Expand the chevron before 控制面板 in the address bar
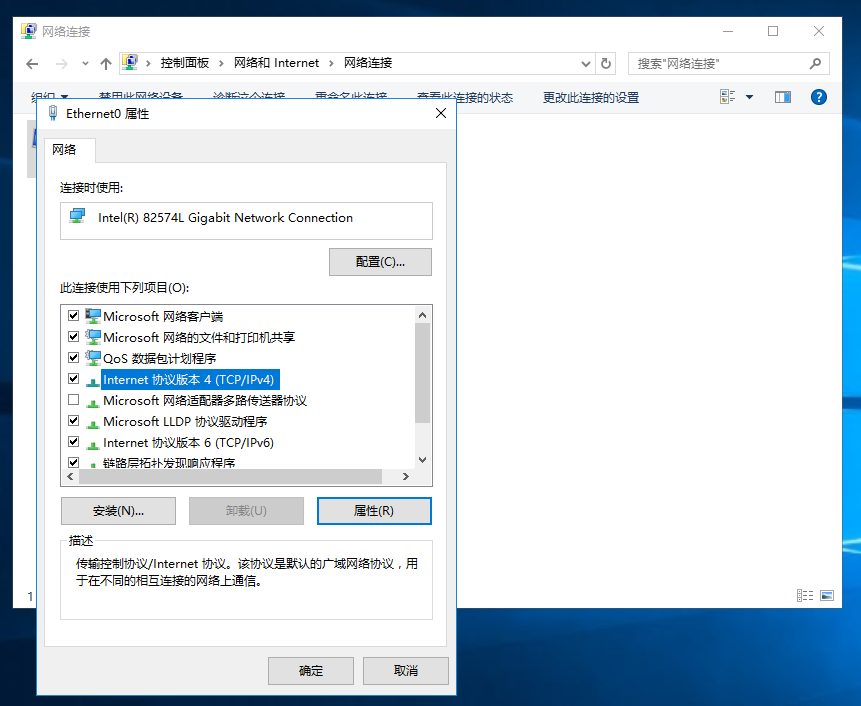Image resolution: width=861 pixels, height=706 pixels. [x=148, y=64]
